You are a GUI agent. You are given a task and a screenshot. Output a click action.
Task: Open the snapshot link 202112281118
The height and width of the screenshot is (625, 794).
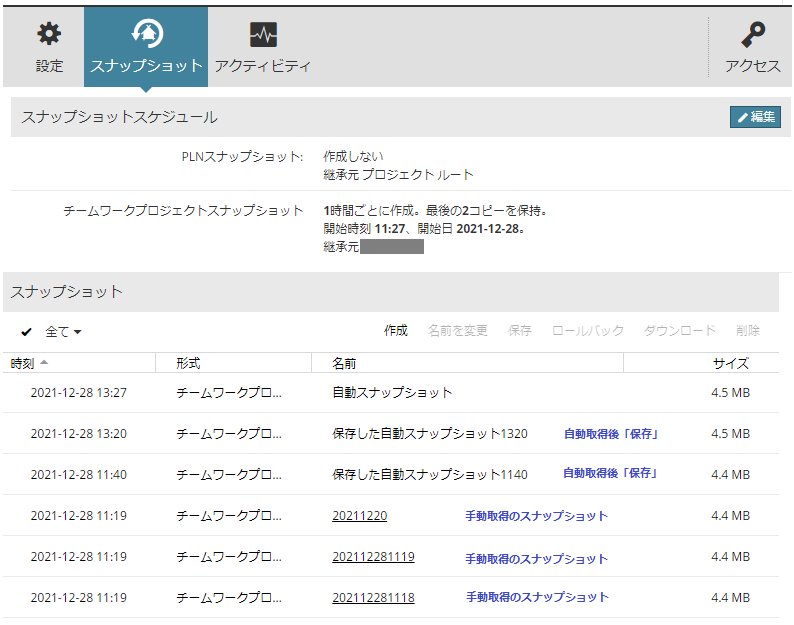373,598
